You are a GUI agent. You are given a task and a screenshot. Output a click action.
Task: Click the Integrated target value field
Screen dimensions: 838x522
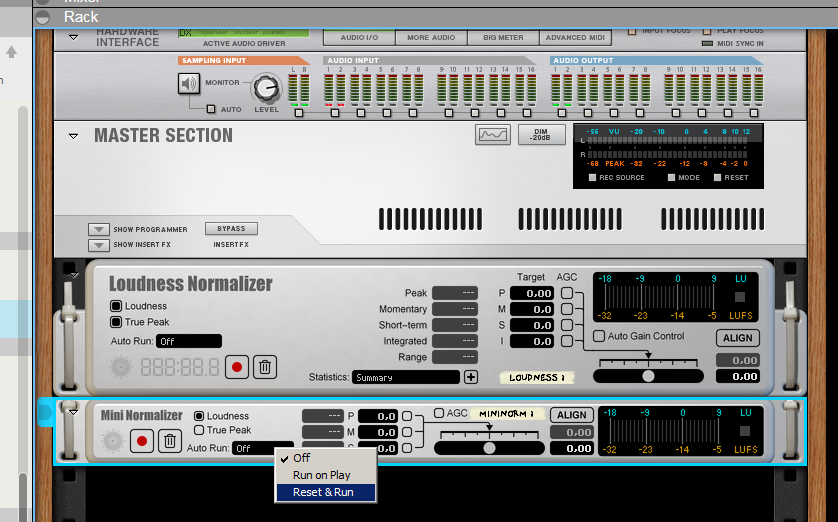532,341
